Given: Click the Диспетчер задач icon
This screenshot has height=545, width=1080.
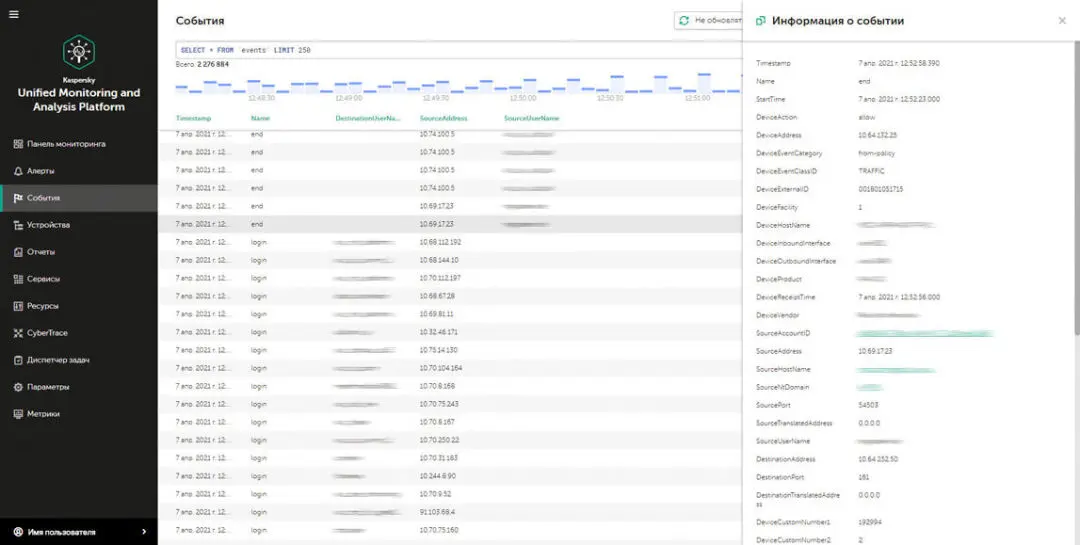Looking at the screenshot, I should tap(19, 360).
